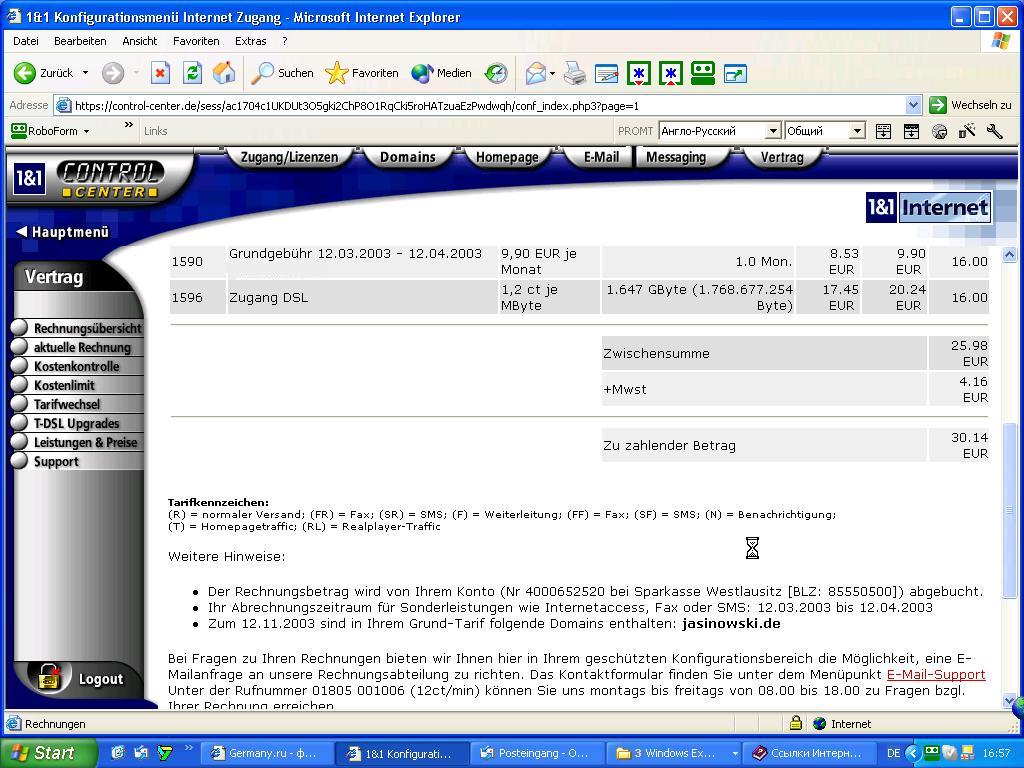Open Kostenkontrolle in the sidebar

78,366
